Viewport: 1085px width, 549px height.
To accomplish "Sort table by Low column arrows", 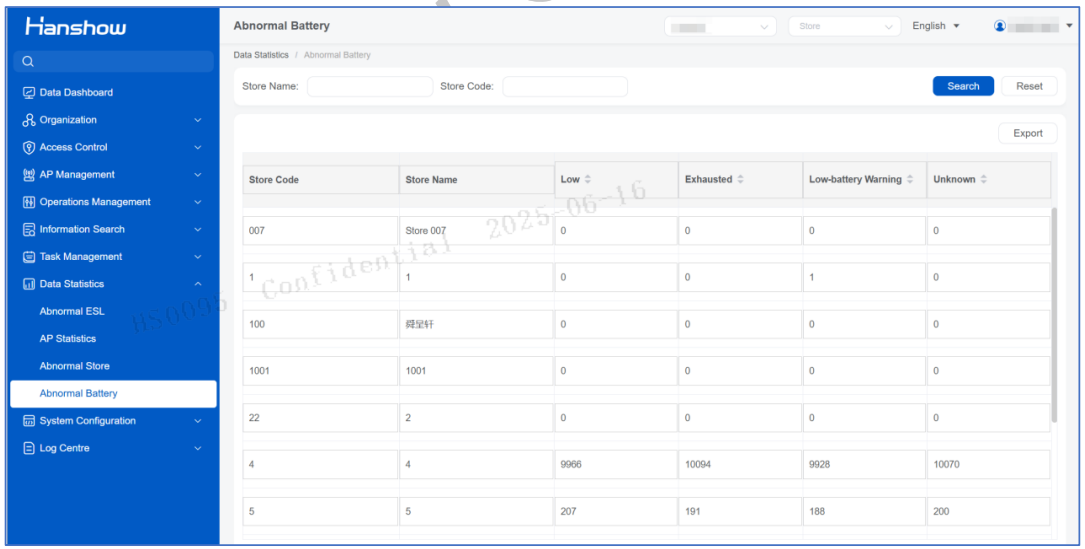I will click(x=587, y=179).
